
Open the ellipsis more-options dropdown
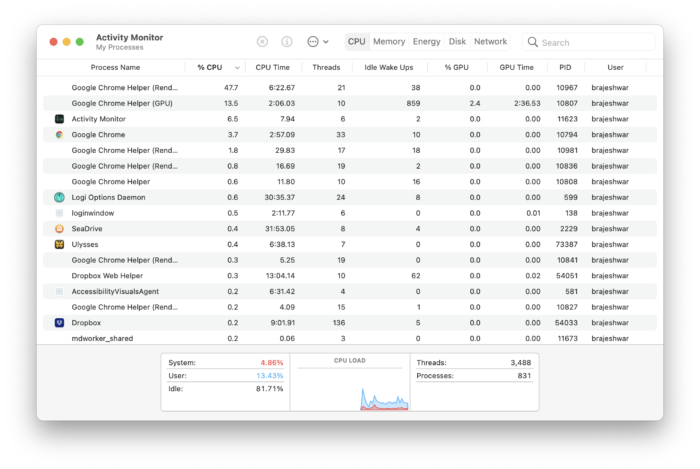[317, 42]
